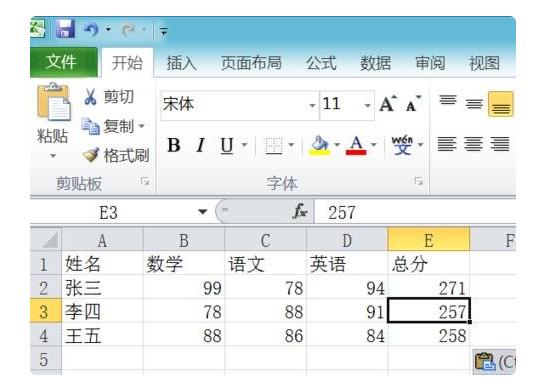
Task: Switch to the 视图 tab
Action: 484,63
